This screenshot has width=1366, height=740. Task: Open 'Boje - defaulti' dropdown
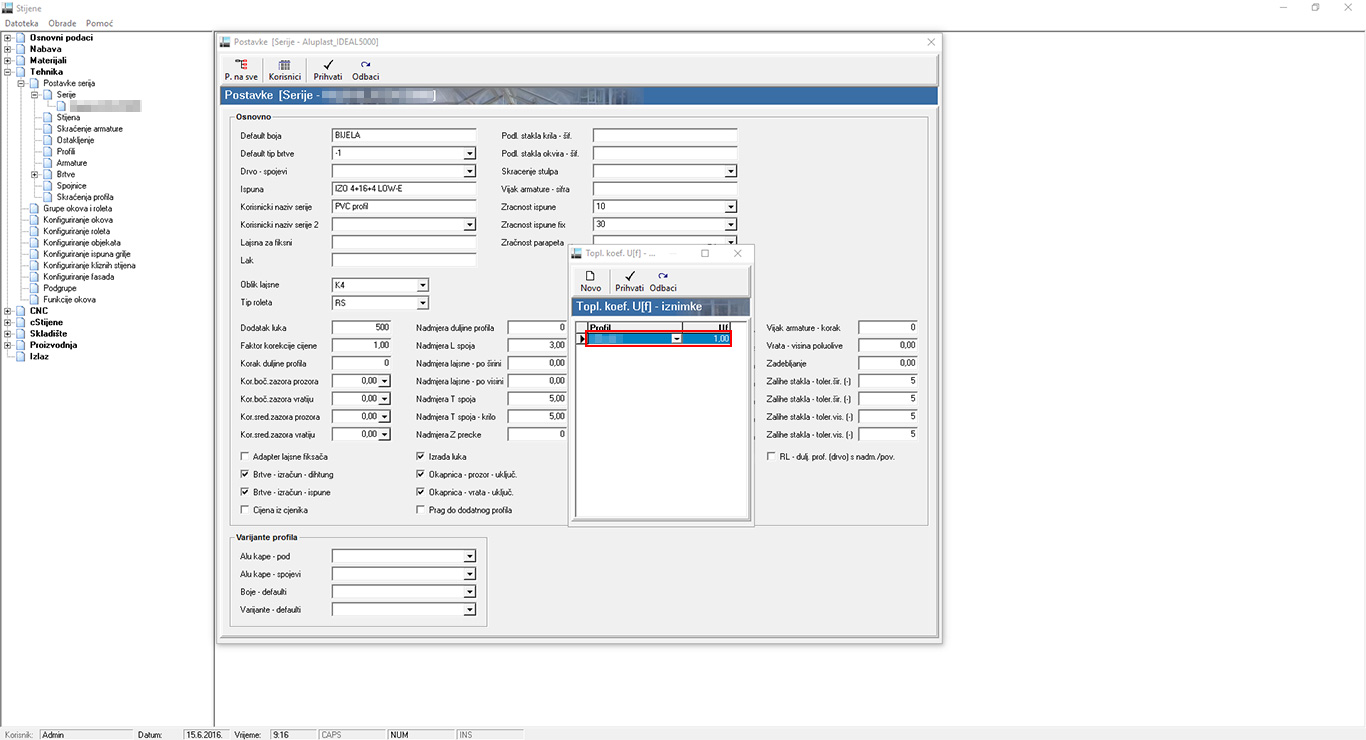[469, 592]
